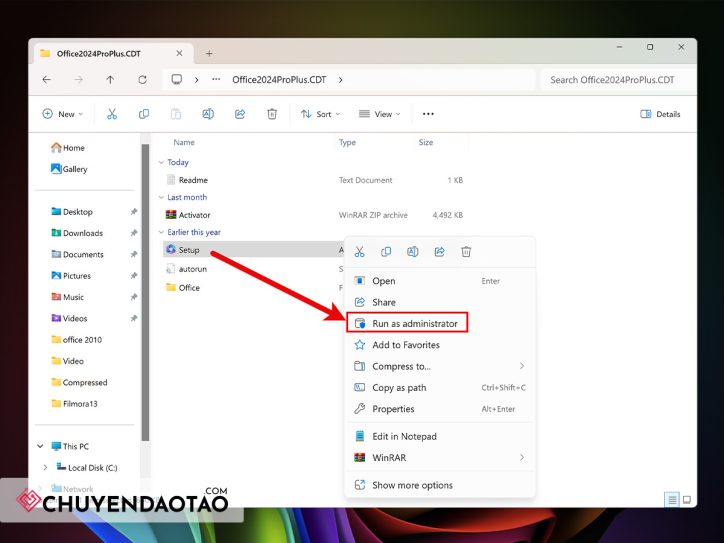
Task: Go back with the left arrow button
Action: (47, 80)
